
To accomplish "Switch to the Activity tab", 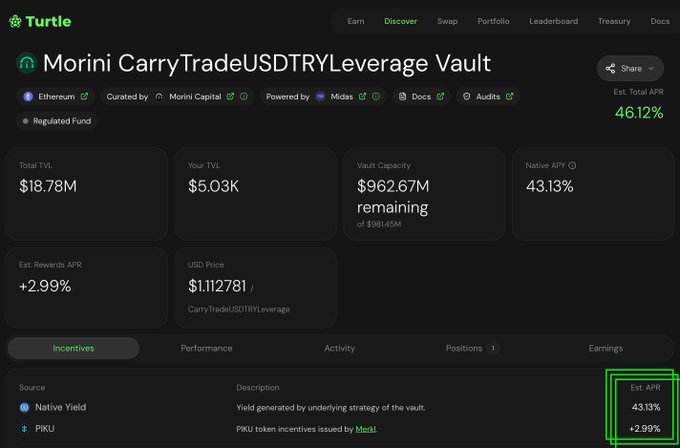I will (x=340, y=348).
